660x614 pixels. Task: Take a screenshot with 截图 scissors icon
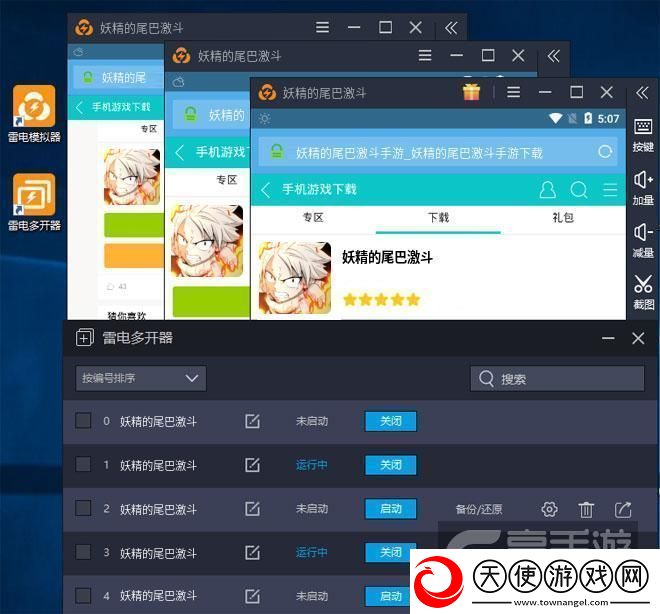click(643, 292)
